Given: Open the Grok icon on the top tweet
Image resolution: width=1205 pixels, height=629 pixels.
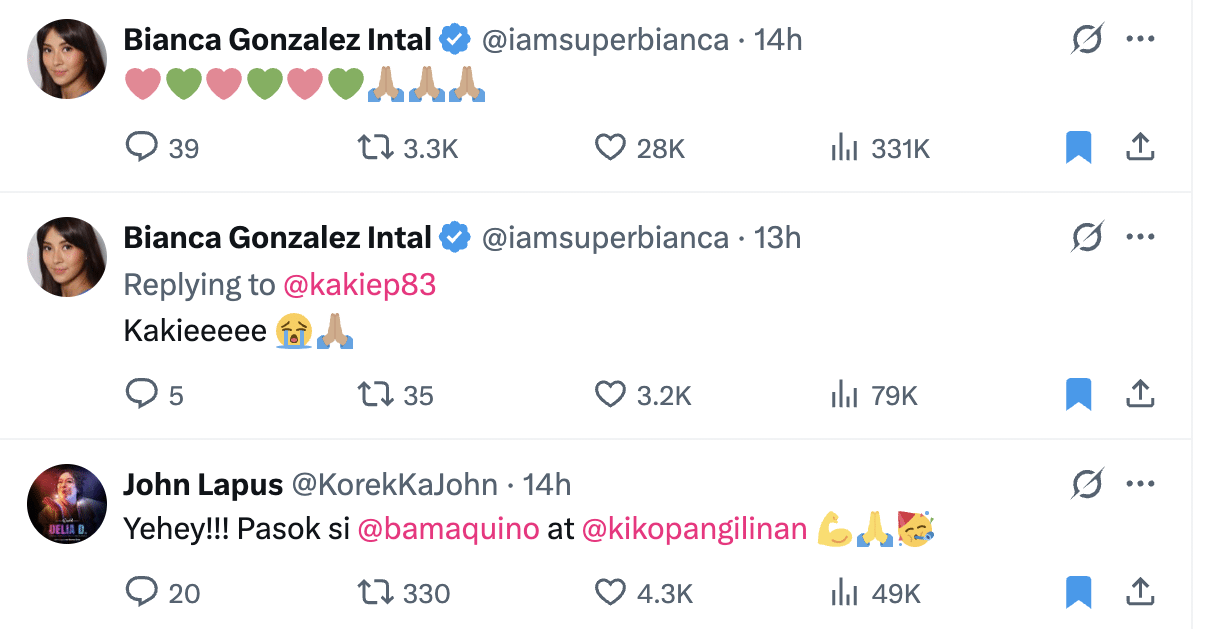Looking at the screenshot, I should 1088,39.
